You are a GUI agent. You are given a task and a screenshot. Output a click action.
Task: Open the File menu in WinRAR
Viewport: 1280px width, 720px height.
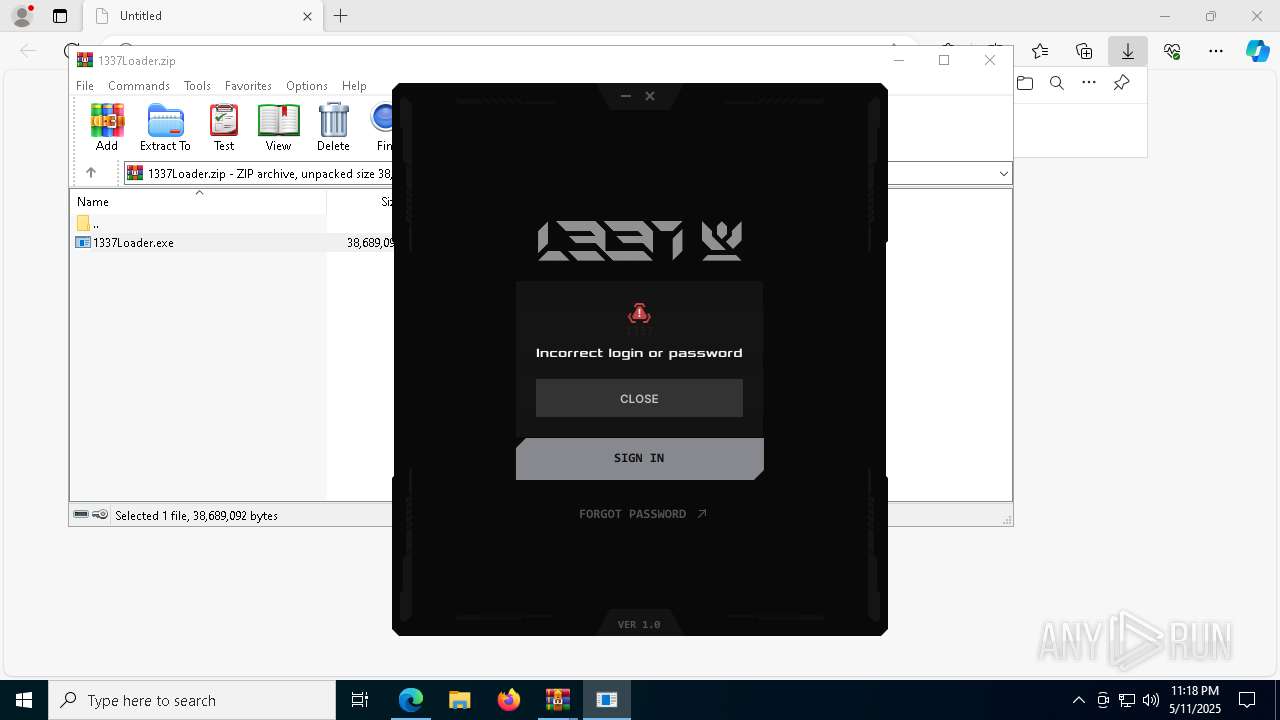click(85, 86)
